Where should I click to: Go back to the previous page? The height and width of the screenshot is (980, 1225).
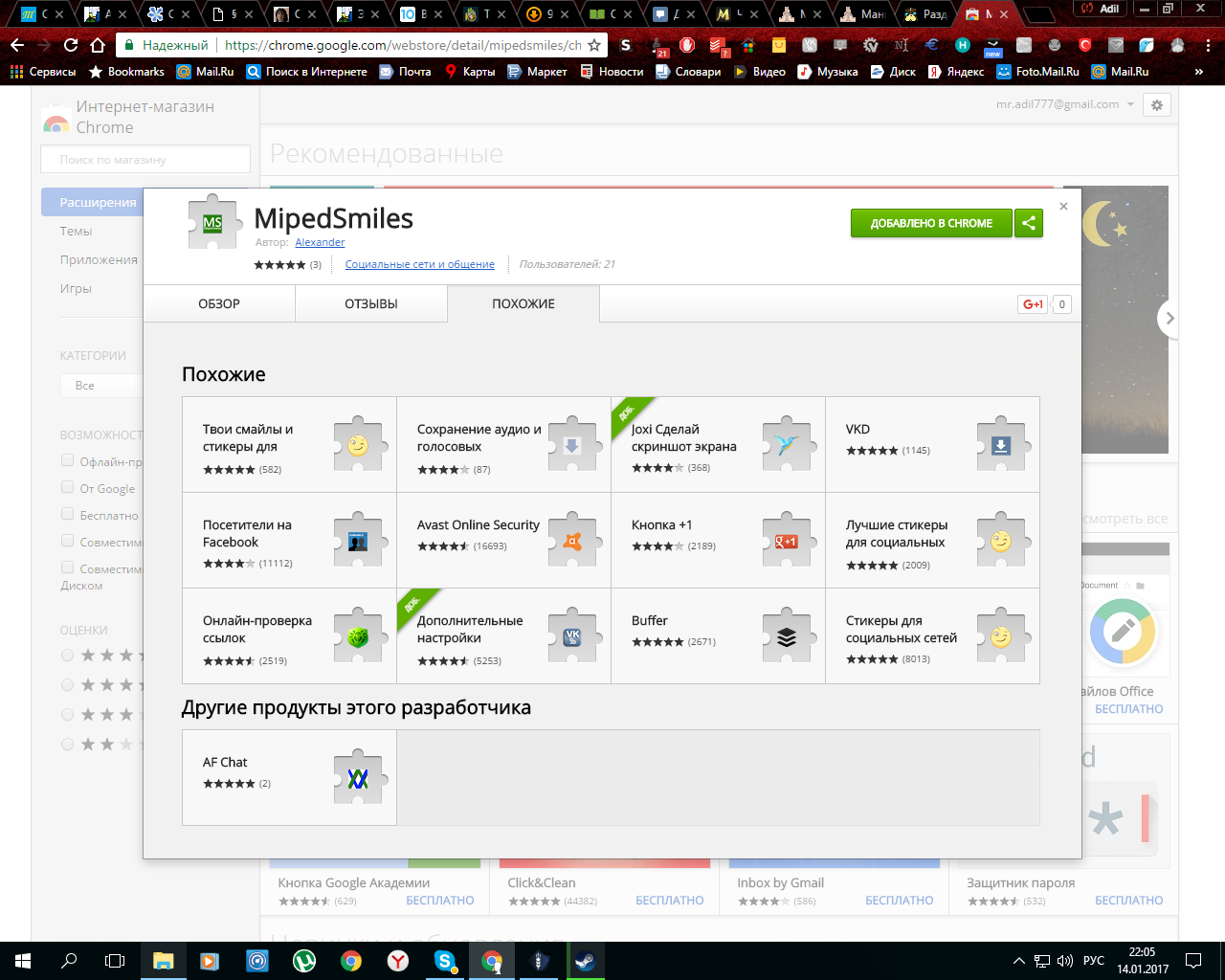(x=17, y=45)
